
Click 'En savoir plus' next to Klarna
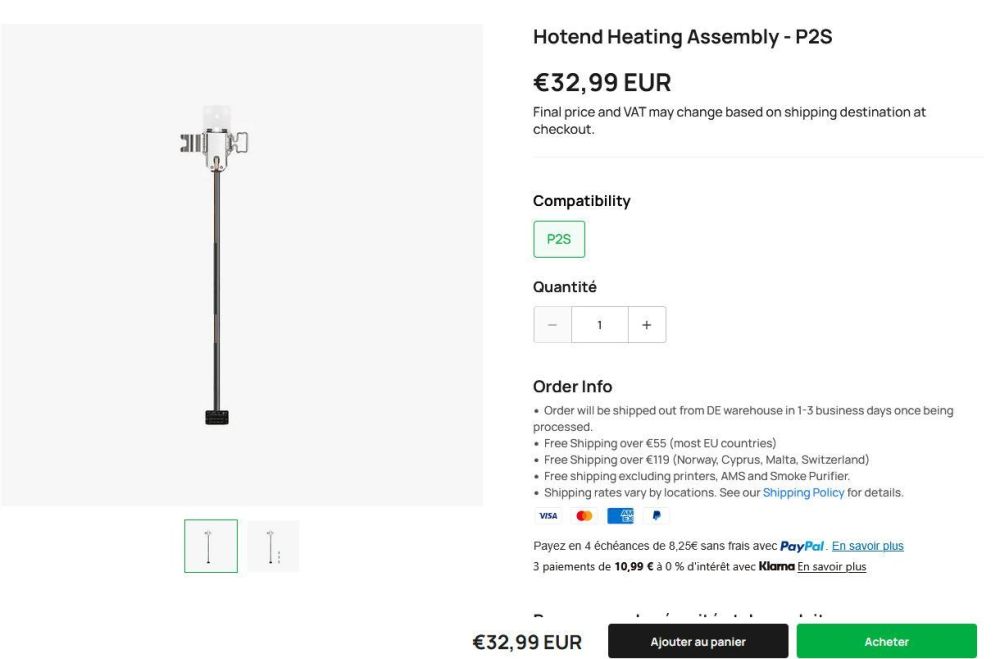(831, 566)
